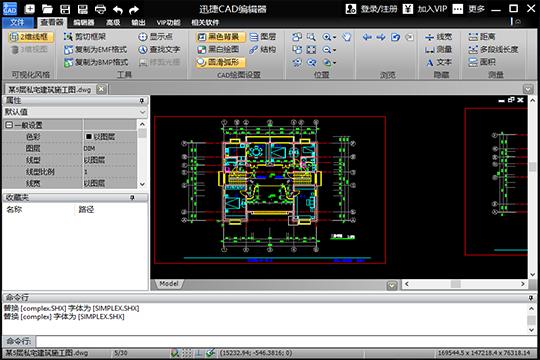This screenshot has height=360, width=540.
Task: Switch to the 输出 output tab
Action: [x=138, y=22]
